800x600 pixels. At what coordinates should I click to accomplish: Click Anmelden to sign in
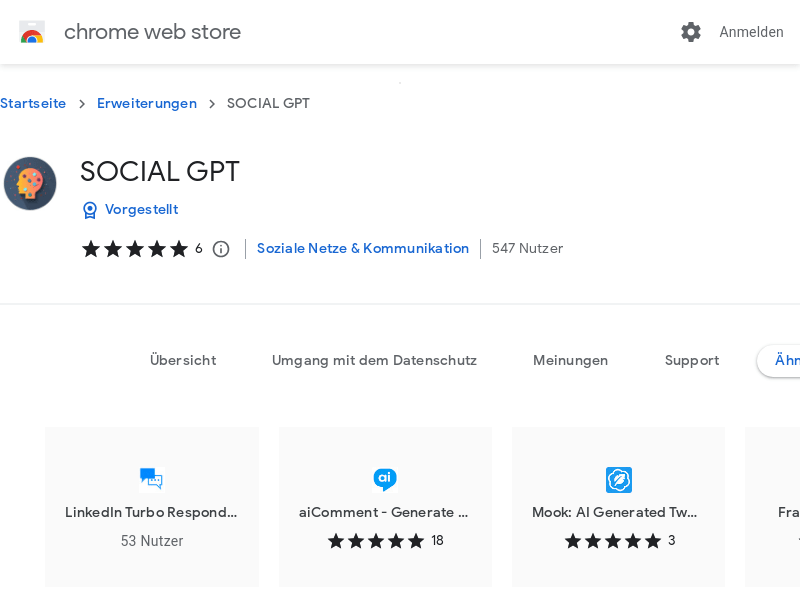tap(751, 32)
